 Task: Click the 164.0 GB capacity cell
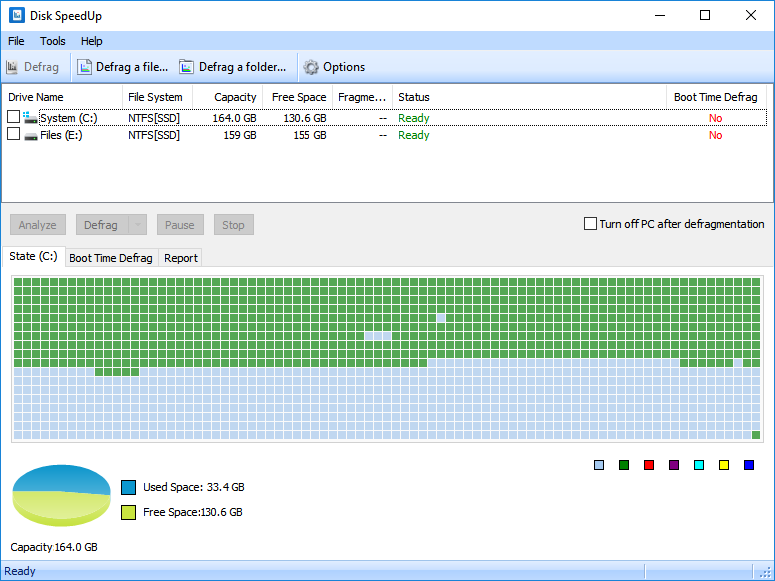pyautogui.click(x=234, y=118)
